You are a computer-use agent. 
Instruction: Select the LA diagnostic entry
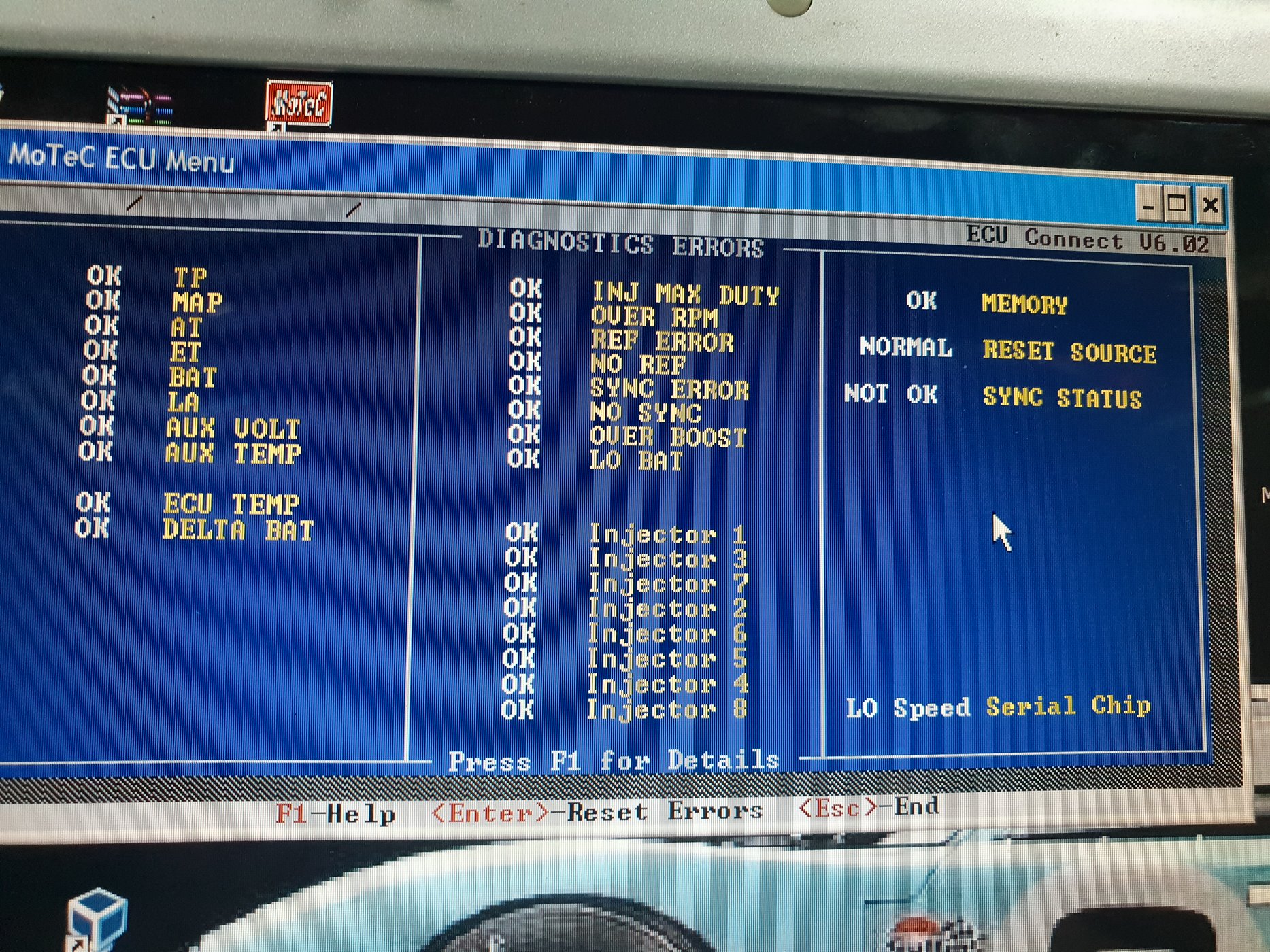140,401
